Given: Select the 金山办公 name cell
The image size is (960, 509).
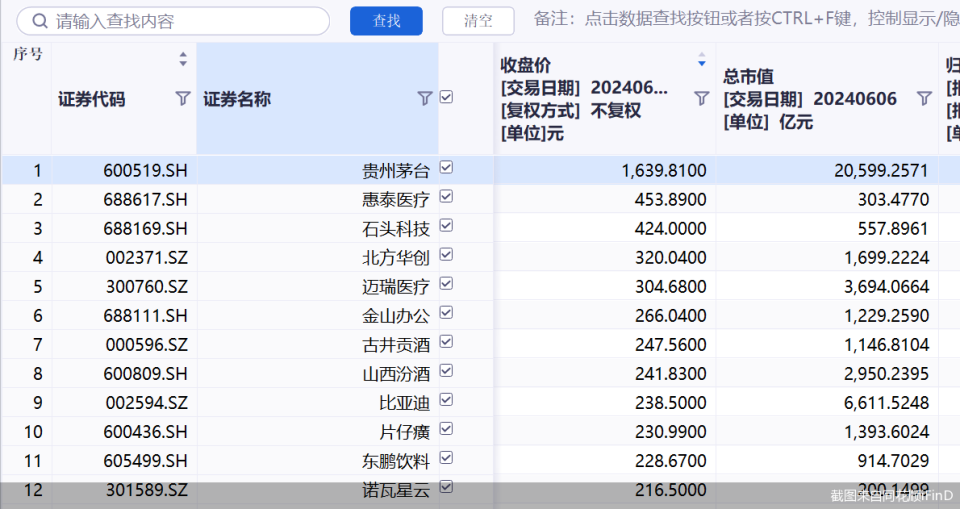Looking at the screenshot, I should (x=317, y=315).
